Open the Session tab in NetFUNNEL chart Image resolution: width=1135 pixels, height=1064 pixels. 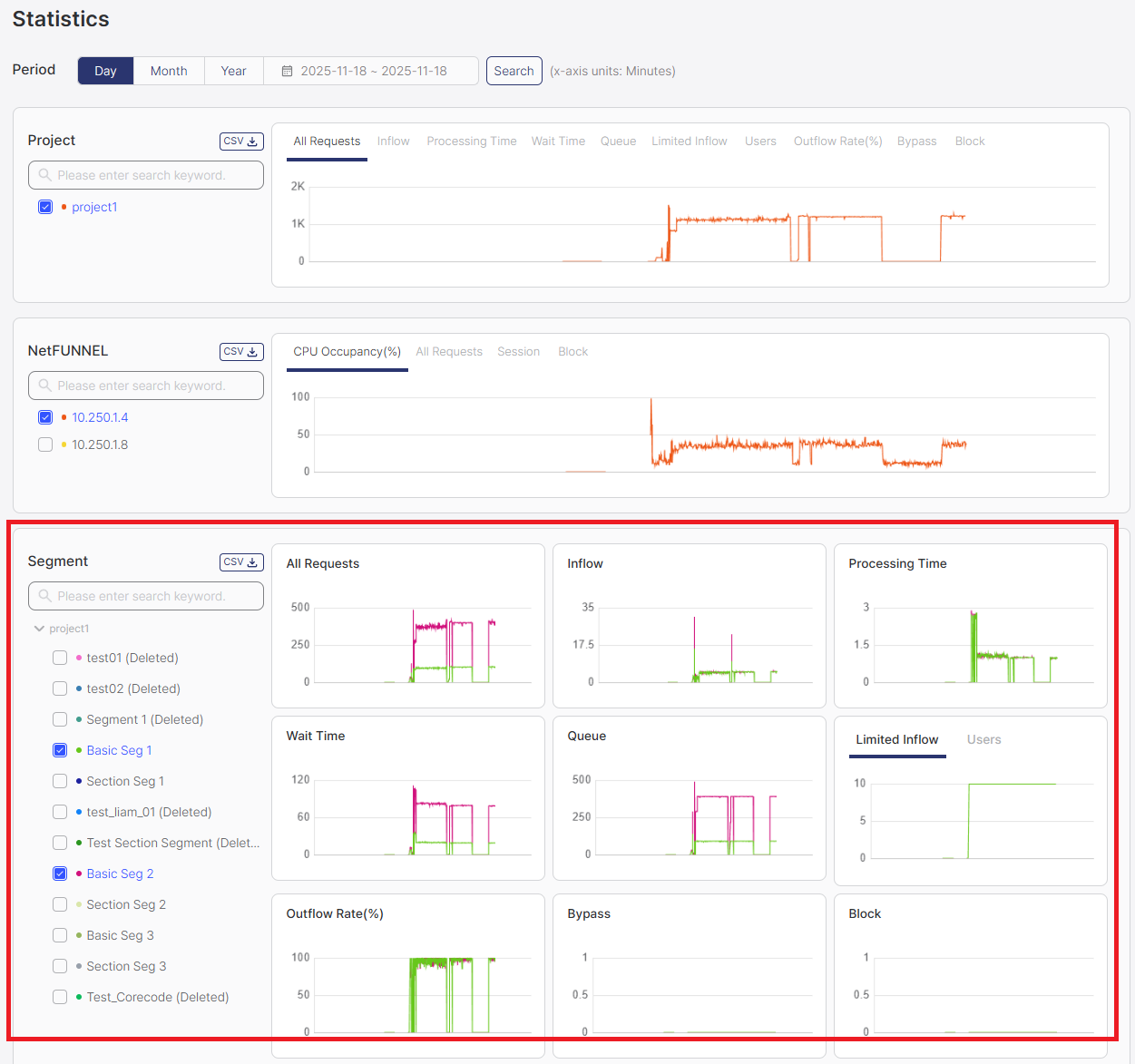click(518, 351)
